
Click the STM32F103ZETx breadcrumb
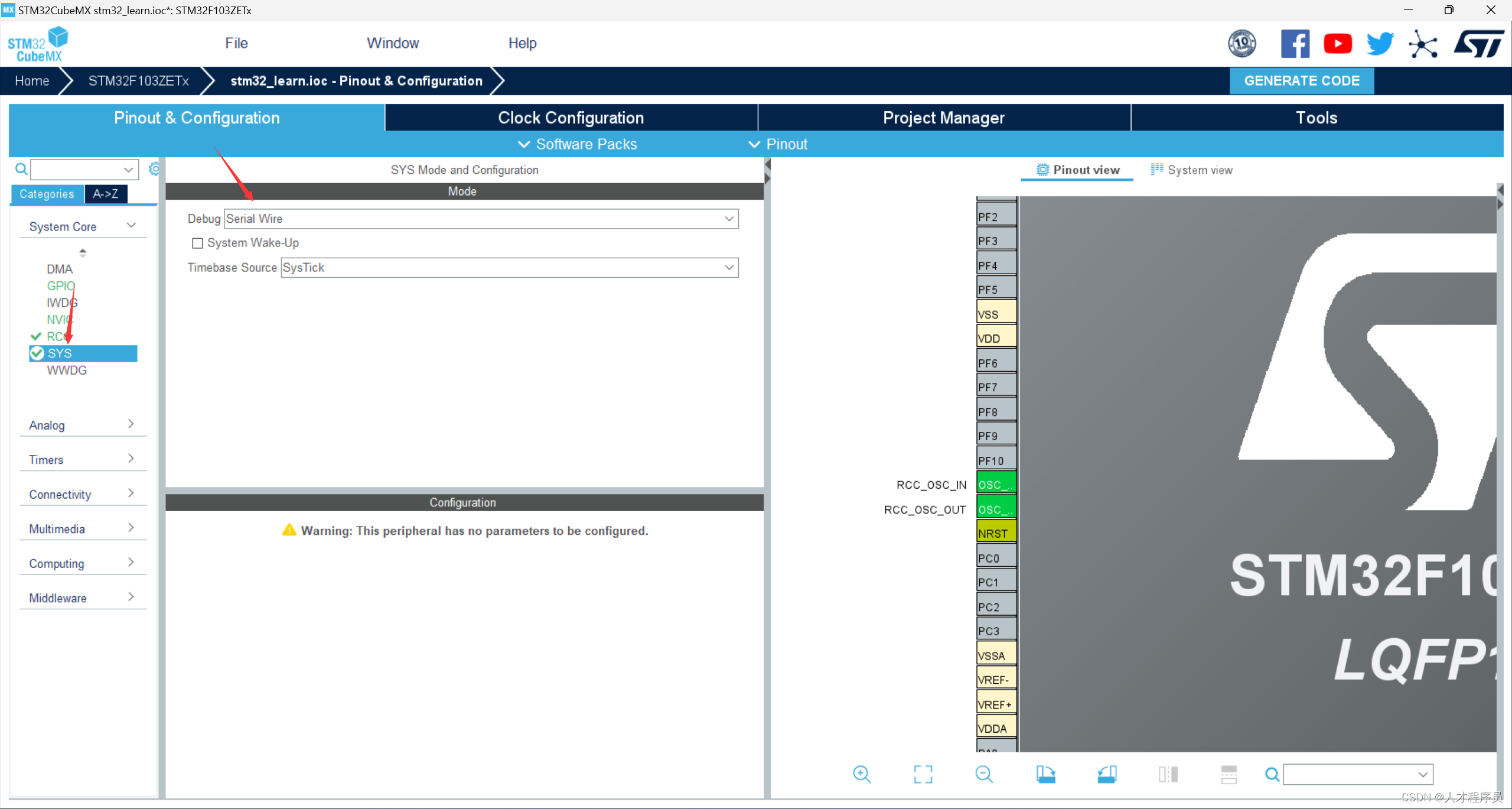(139, 81)
